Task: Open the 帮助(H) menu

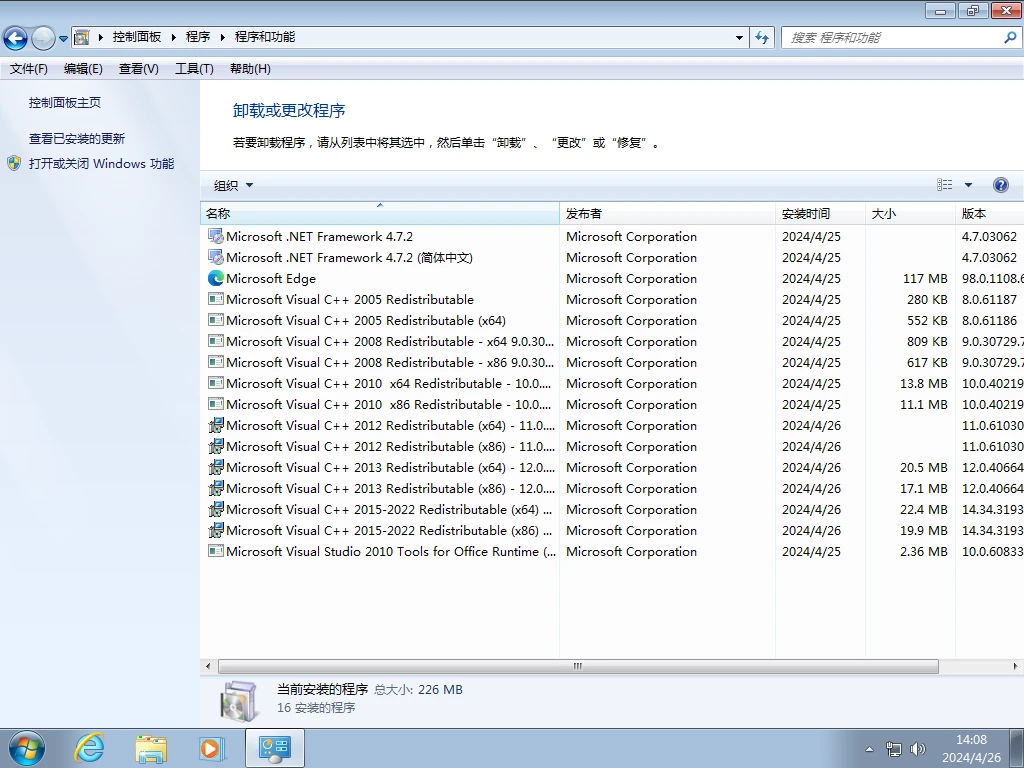Action: click(250, 69)
